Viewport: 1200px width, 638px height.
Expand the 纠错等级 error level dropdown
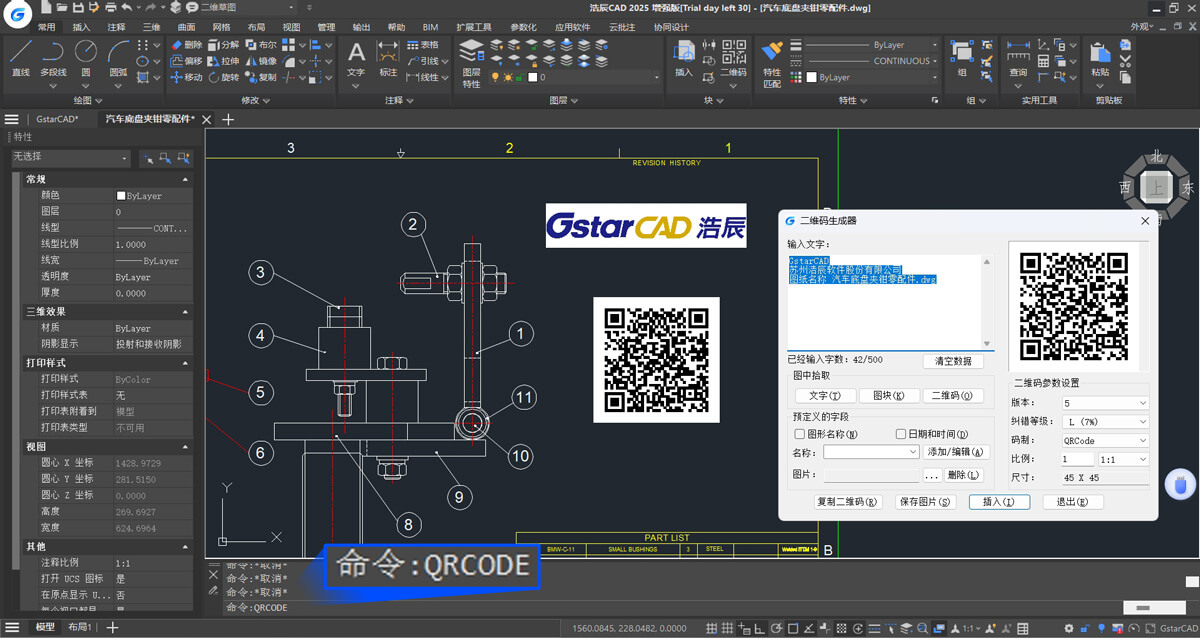pyautogui.click(x=1105, y=422)
